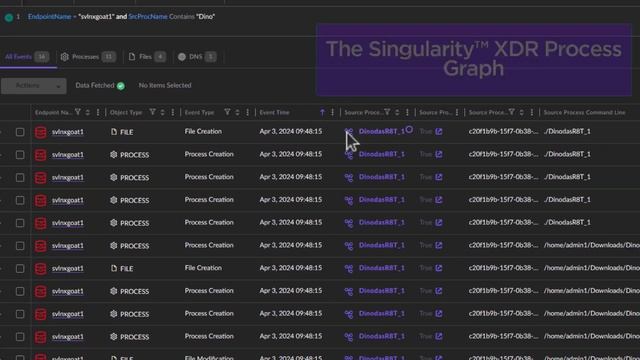Select checkbox of /home/admin1 File Creation row

coord(20,269)
